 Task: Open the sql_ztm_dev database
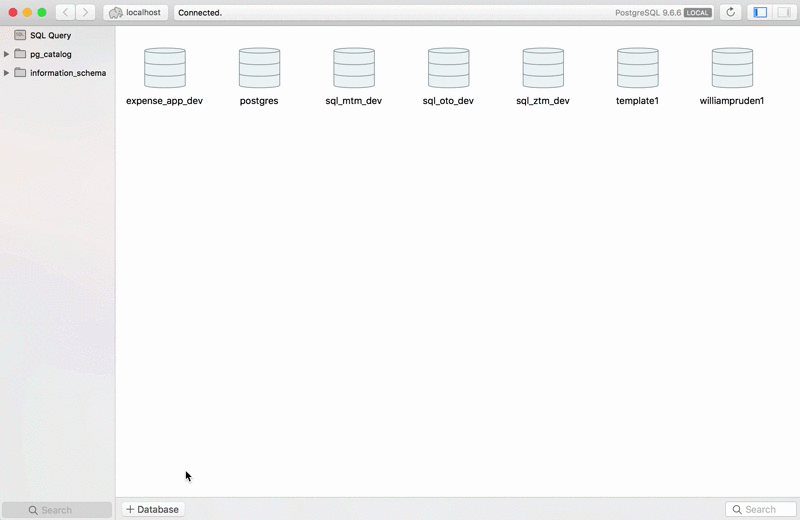(x=543, y=68)
